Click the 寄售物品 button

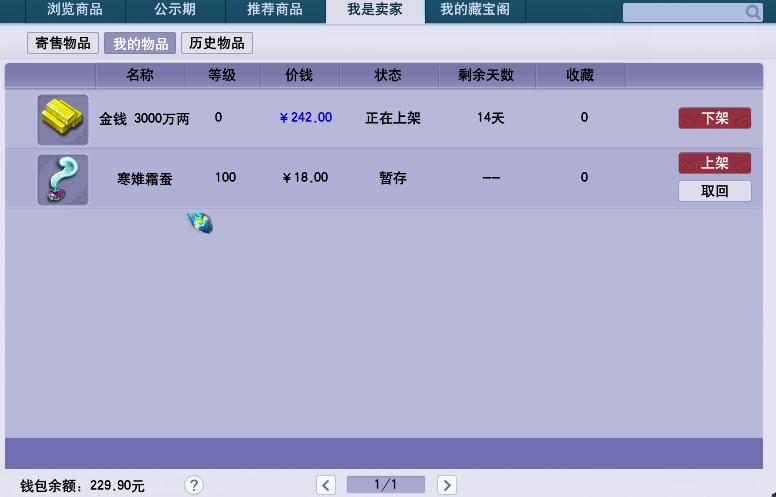click(x=63, y=43)
